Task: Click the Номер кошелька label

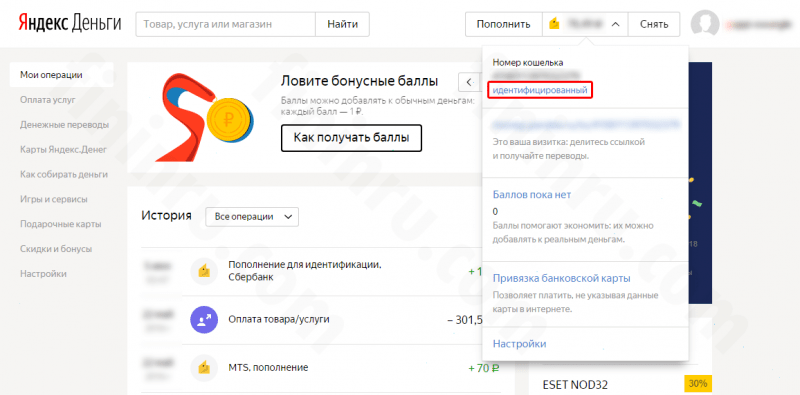Action: click(528, 63)
